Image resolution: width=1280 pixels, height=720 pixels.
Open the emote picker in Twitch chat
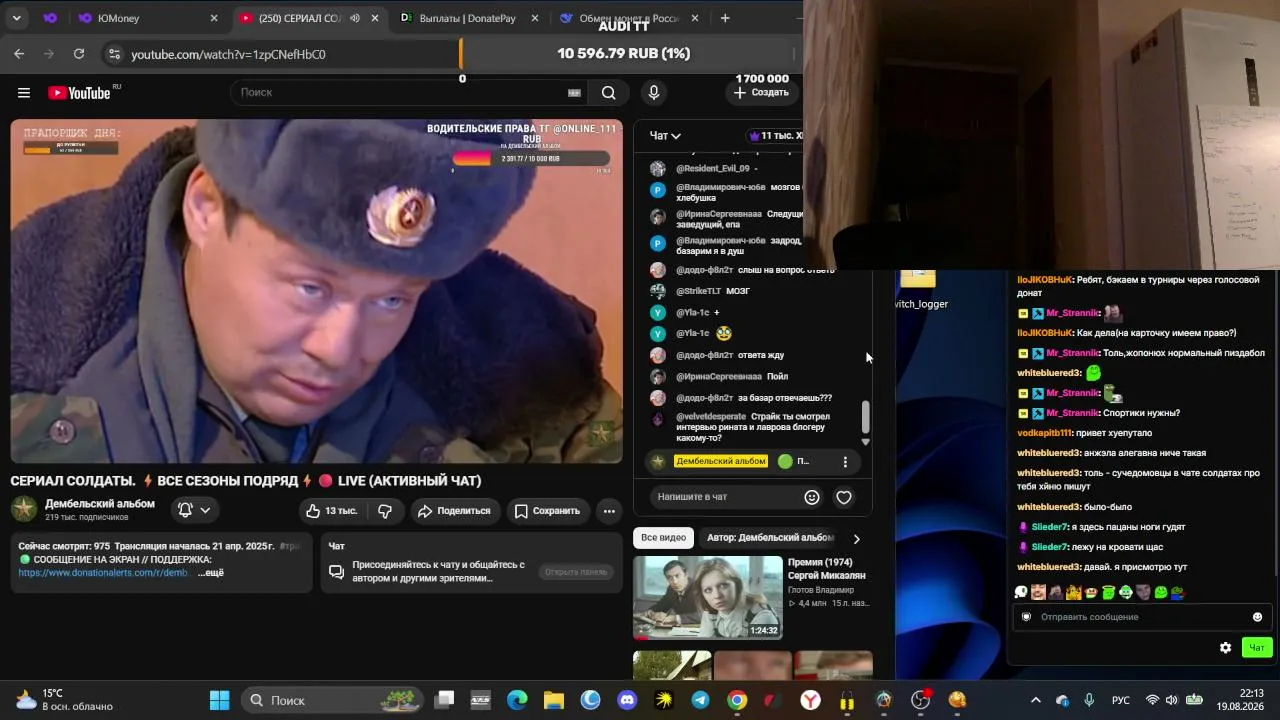coord(1257,617)
